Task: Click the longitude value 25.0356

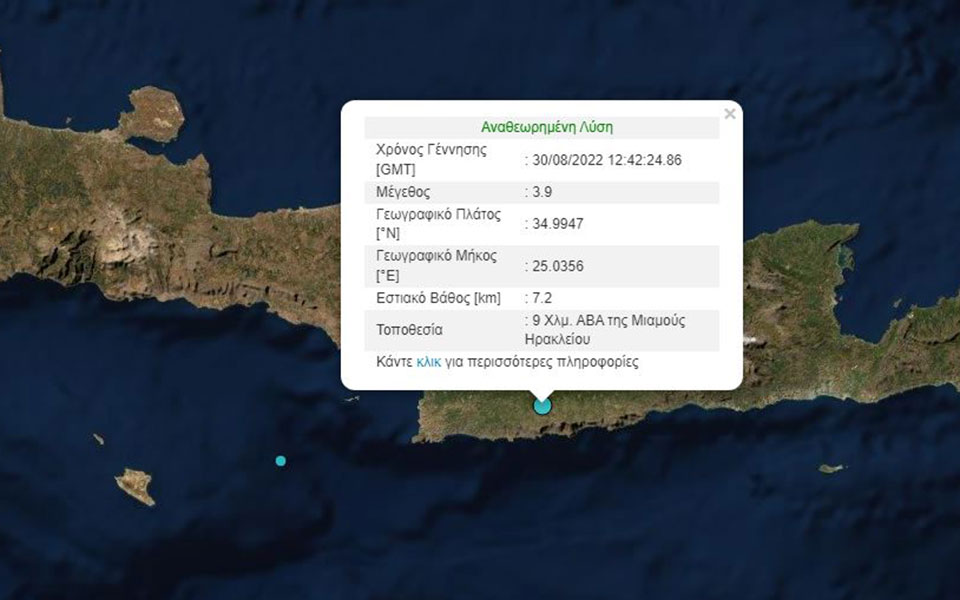Action: point(557,266)
